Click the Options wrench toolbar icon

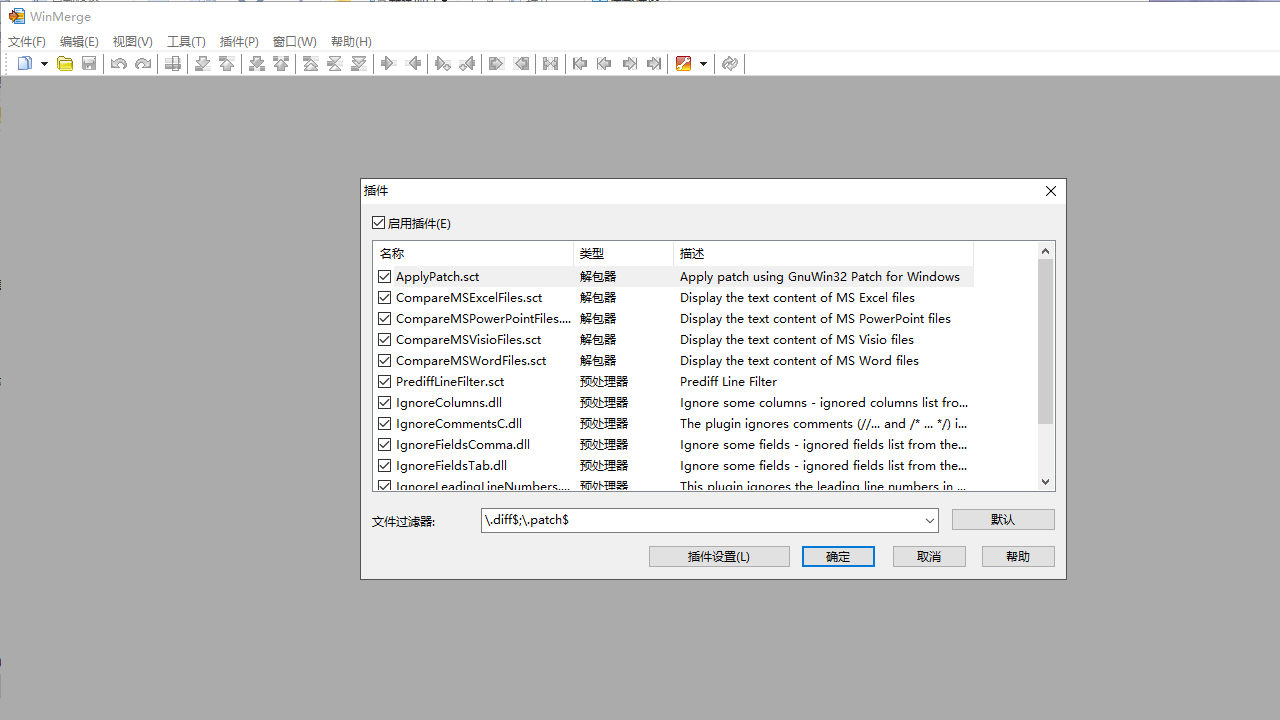pyautogui.click(x=684, y=64)
